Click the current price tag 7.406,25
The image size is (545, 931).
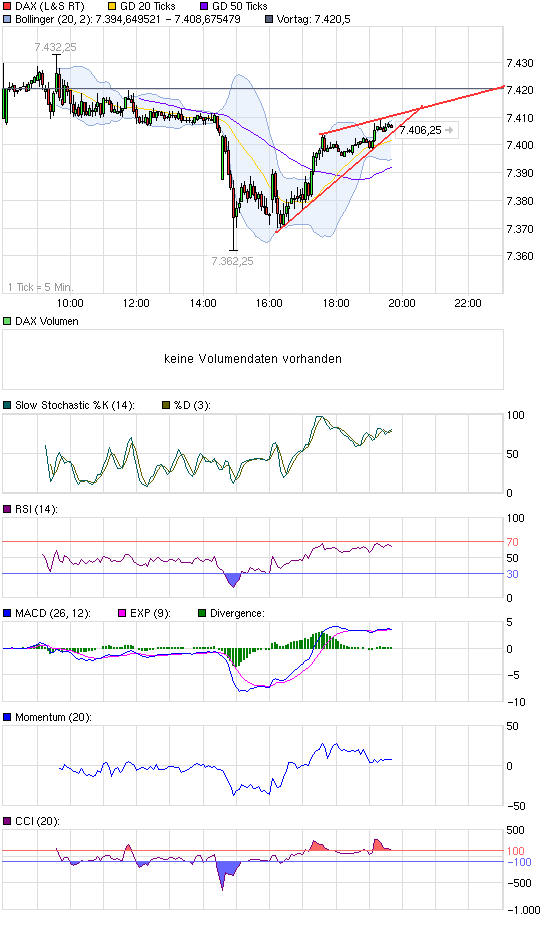pyautogui.click(x=420, y=130)
